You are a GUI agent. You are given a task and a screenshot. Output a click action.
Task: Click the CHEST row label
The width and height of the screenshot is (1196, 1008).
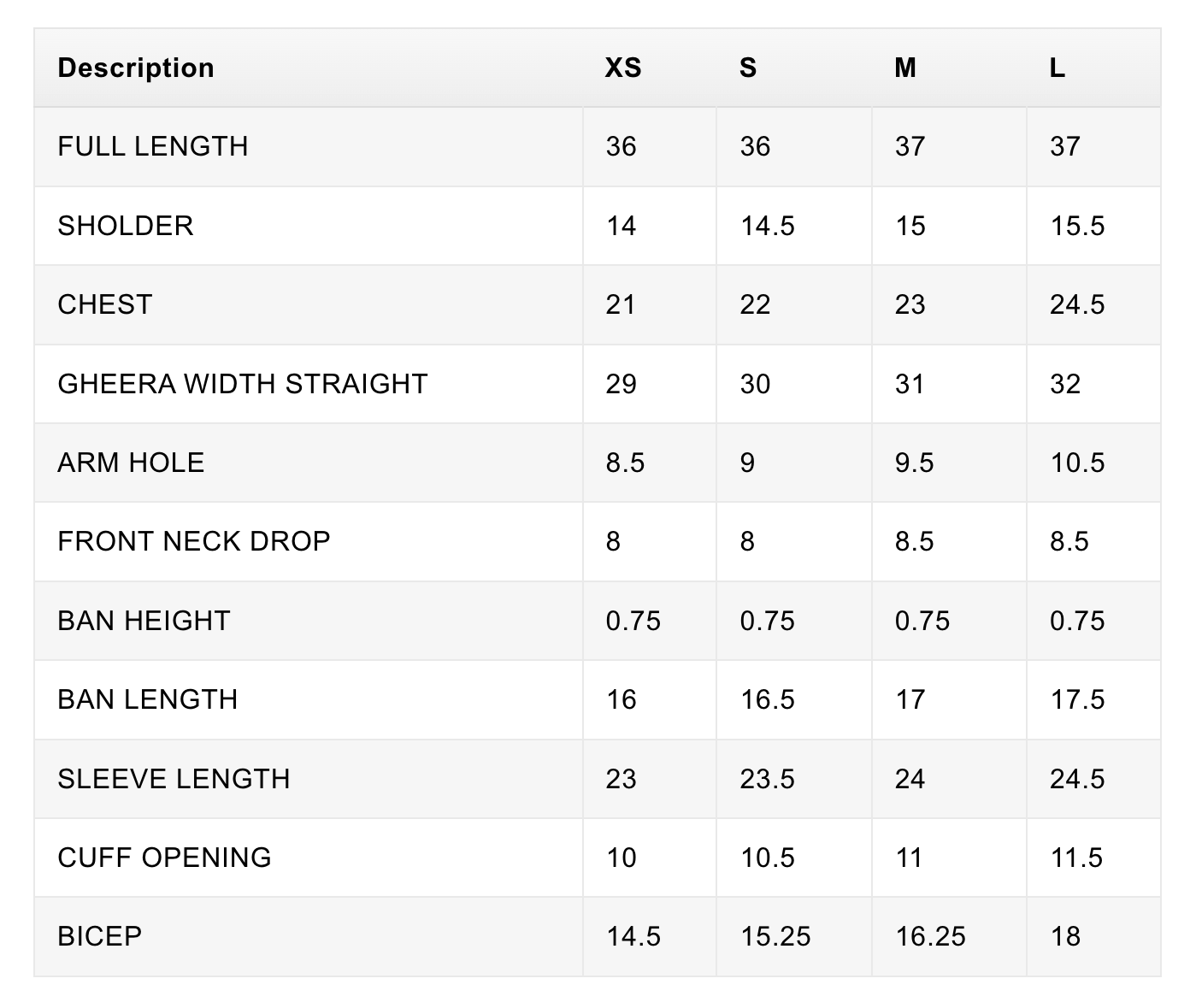pos(105,304)
